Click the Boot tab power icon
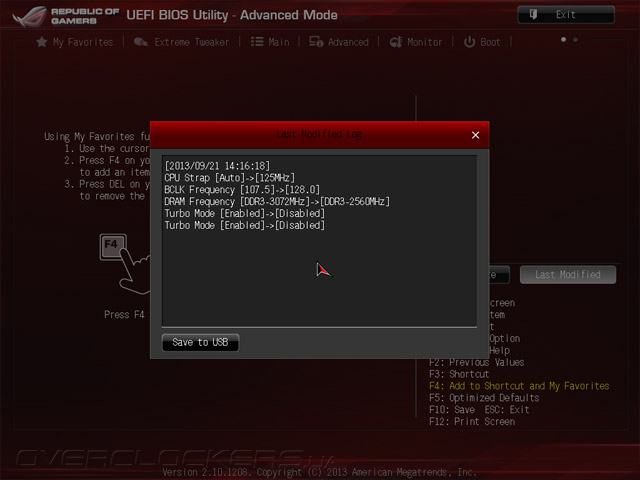The width and height of the screenshot is (640, 480). click(x=469, y=42)
